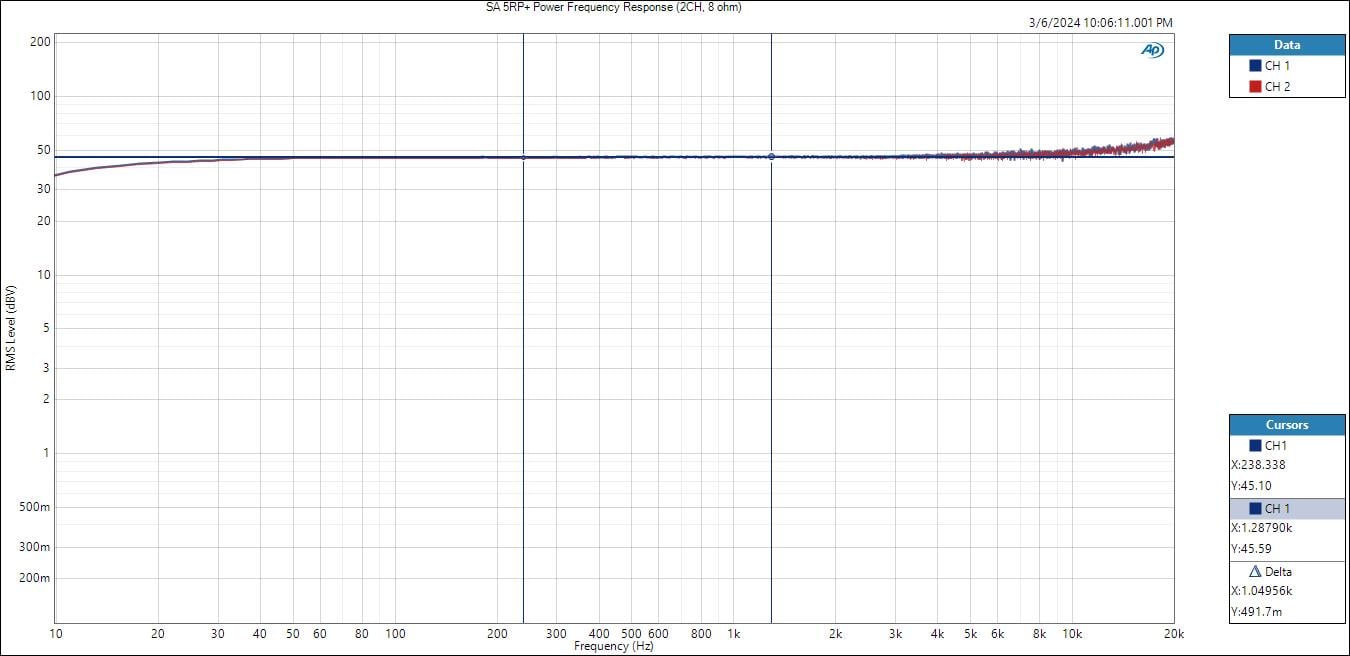This screenshot has width=1350, height=656.
Task: Click the red CH 2 legend swatch
Action: pos(1255,87)
